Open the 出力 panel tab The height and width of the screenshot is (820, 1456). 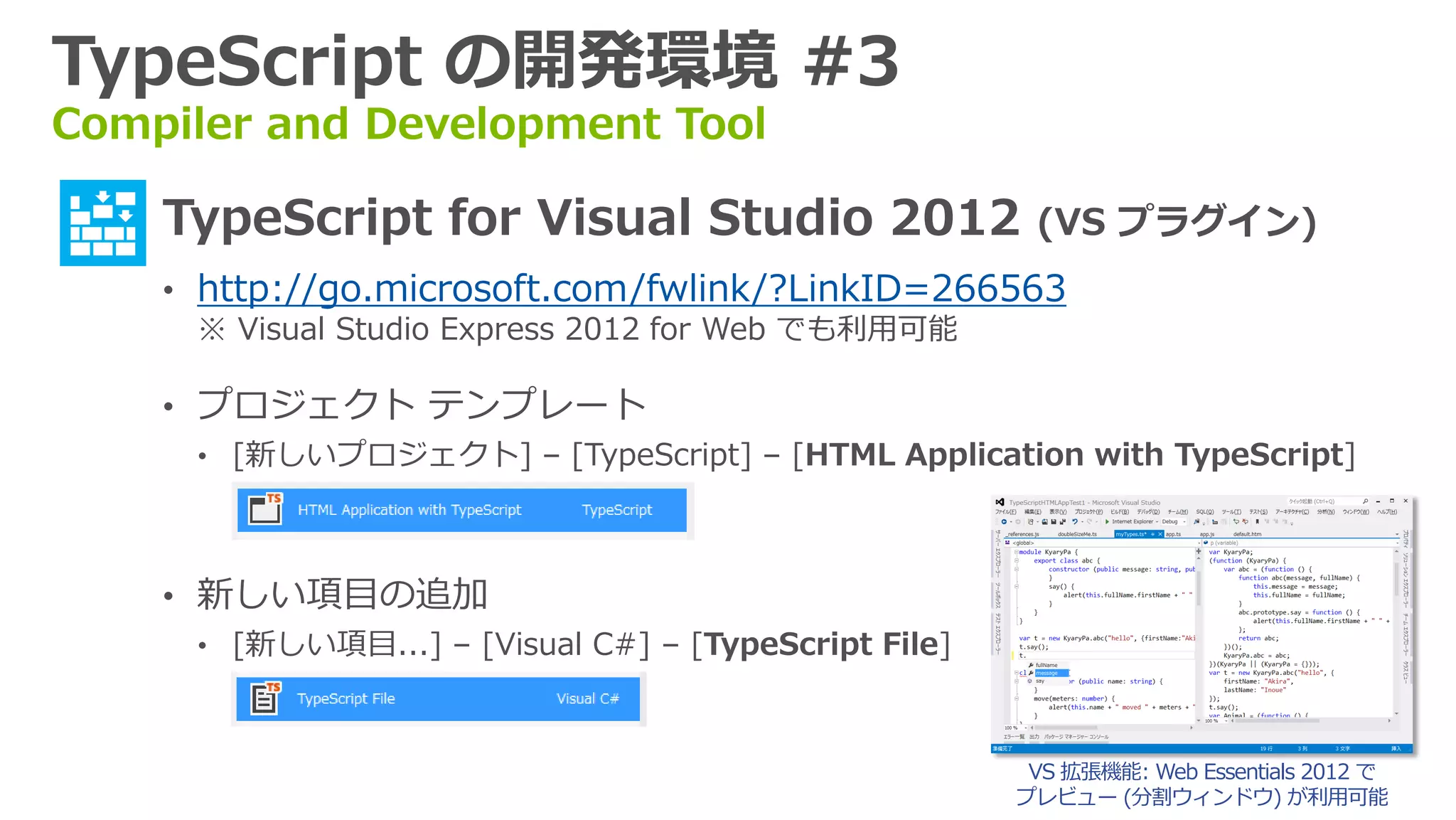(x=1034, y=737)
